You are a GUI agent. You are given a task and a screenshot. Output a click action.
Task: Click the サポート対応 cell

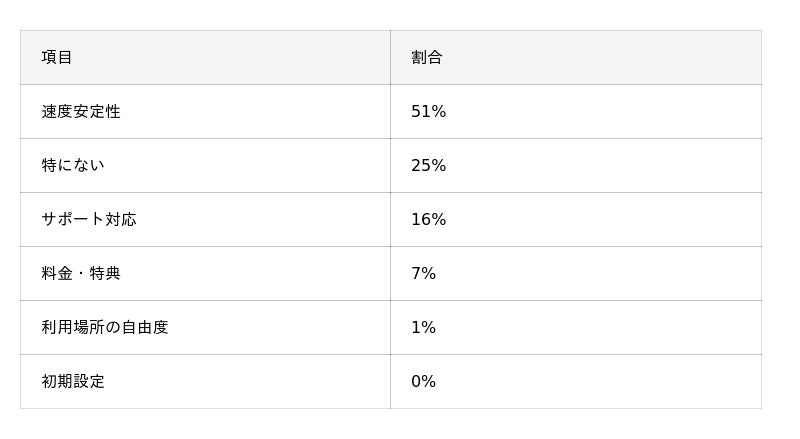(x=89, y=219)
